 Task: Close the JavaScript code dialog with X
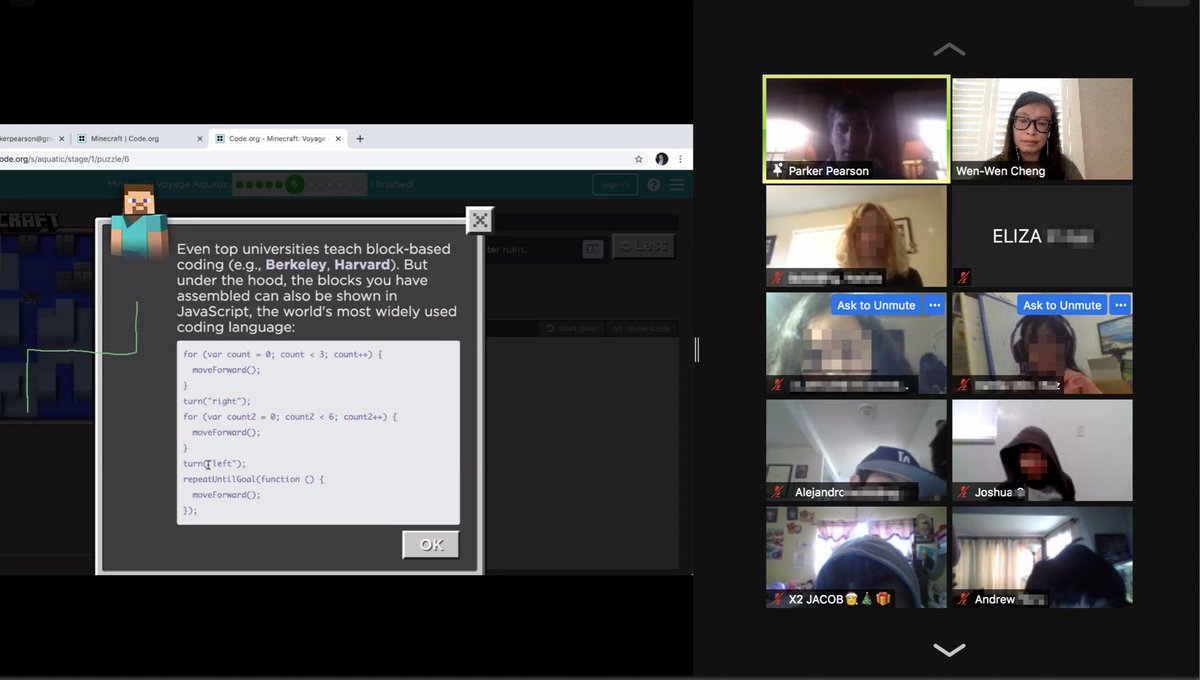(x=480, y=220)
